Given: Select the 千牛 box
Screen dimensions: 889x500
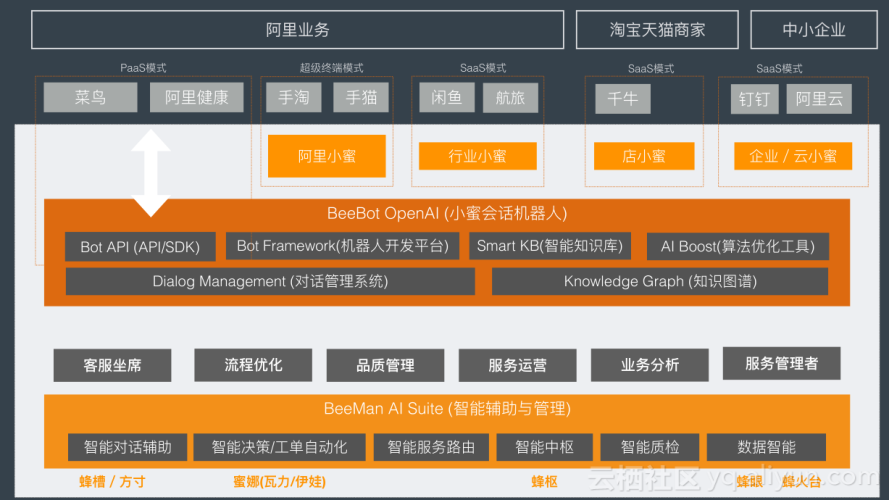Looking at the screenshot, I should (x=623, y=99).
